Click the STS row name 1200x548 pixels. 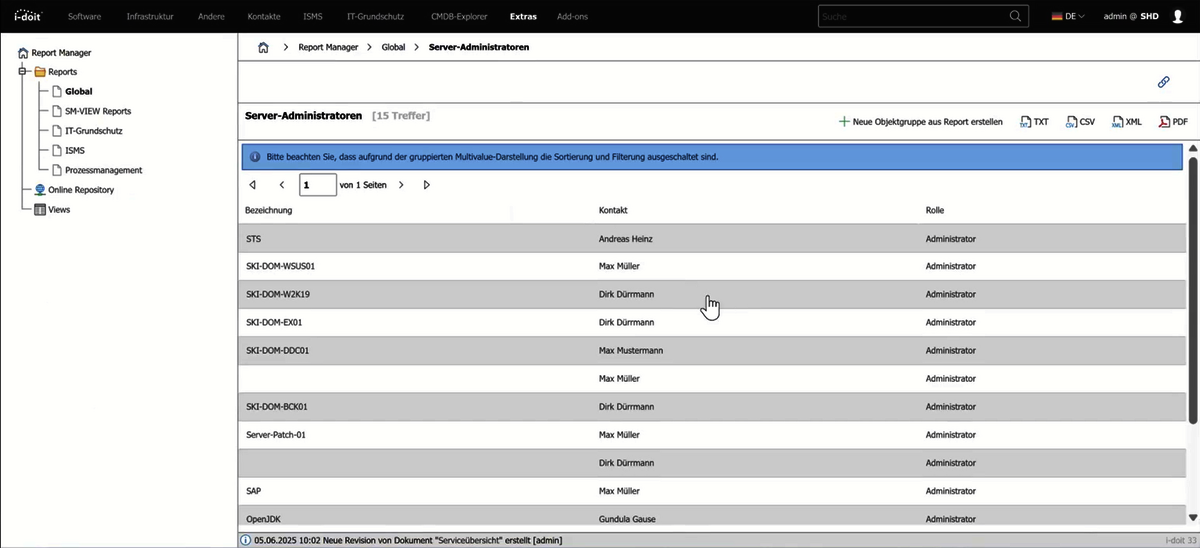point(254,239)
